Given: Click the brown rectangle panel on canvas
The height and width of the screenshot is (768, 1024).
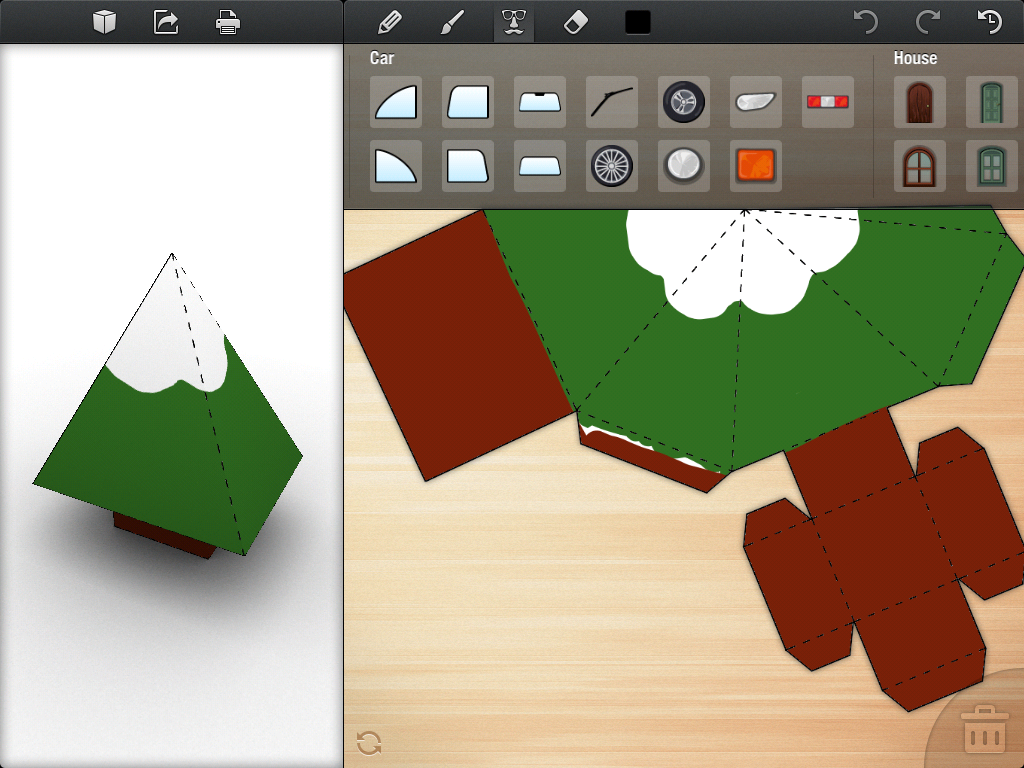Looking at the screenshot, I should pos(457,346).
